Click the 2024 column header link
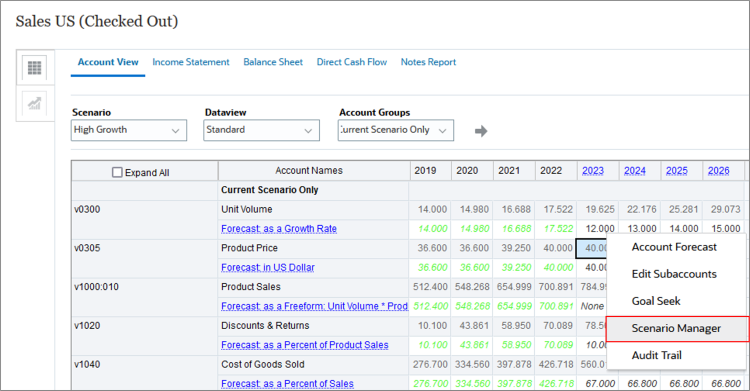 (635, 171)
